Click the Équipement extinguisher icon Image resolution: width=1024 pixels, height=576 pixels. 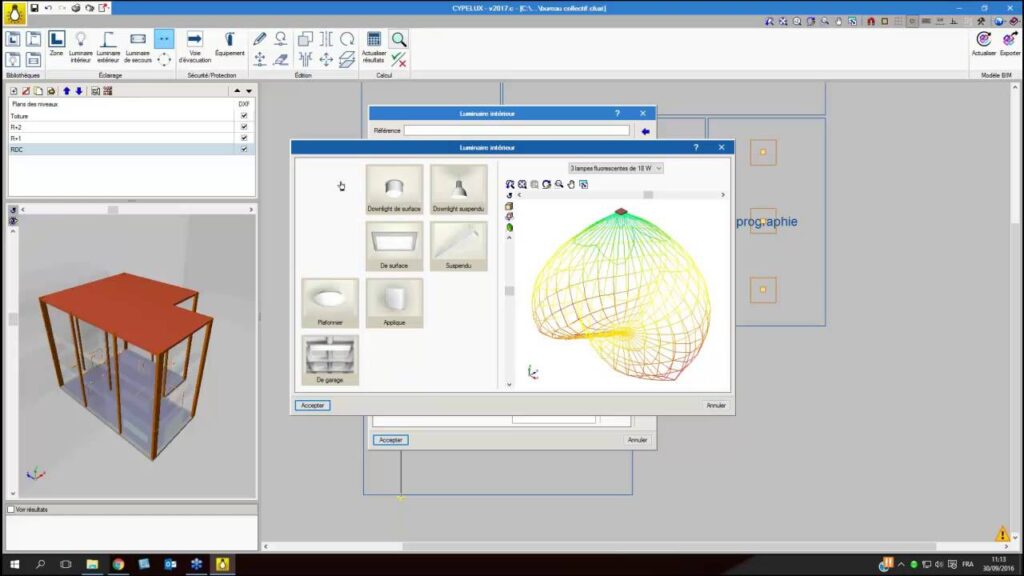tap(229, 45)
